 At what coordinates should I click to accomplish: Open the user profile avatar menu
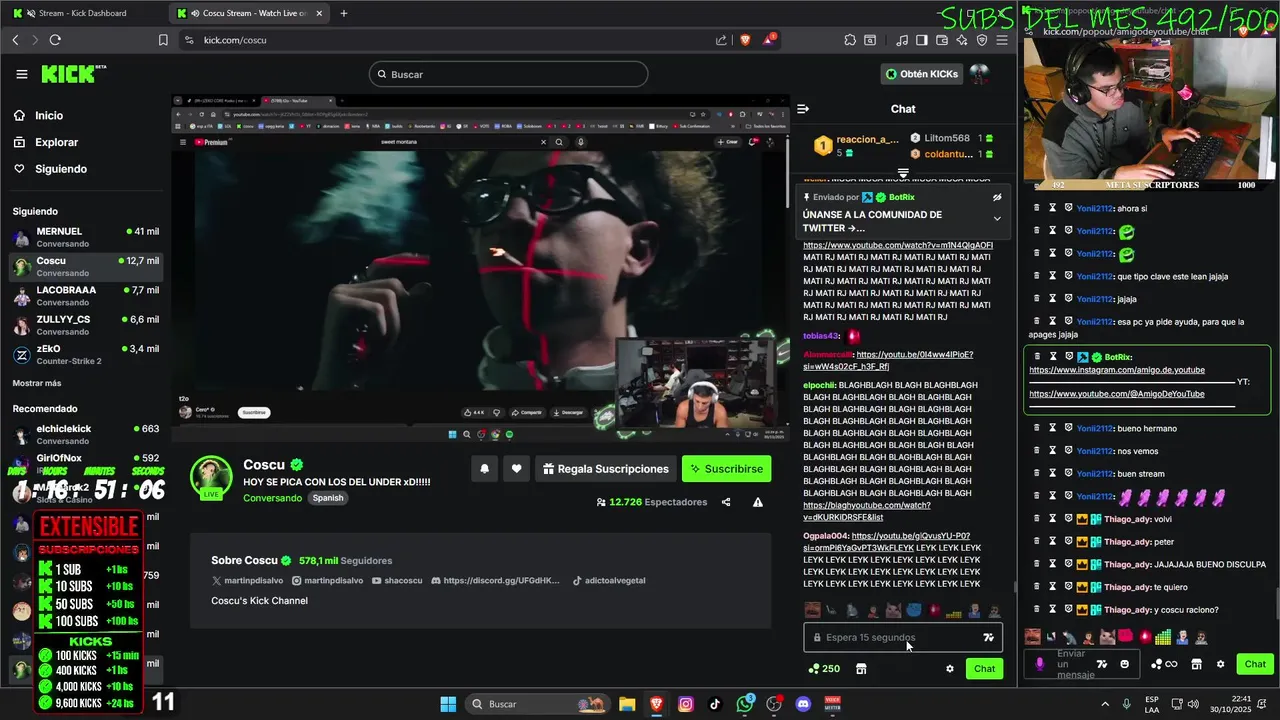tap(979, 74)
